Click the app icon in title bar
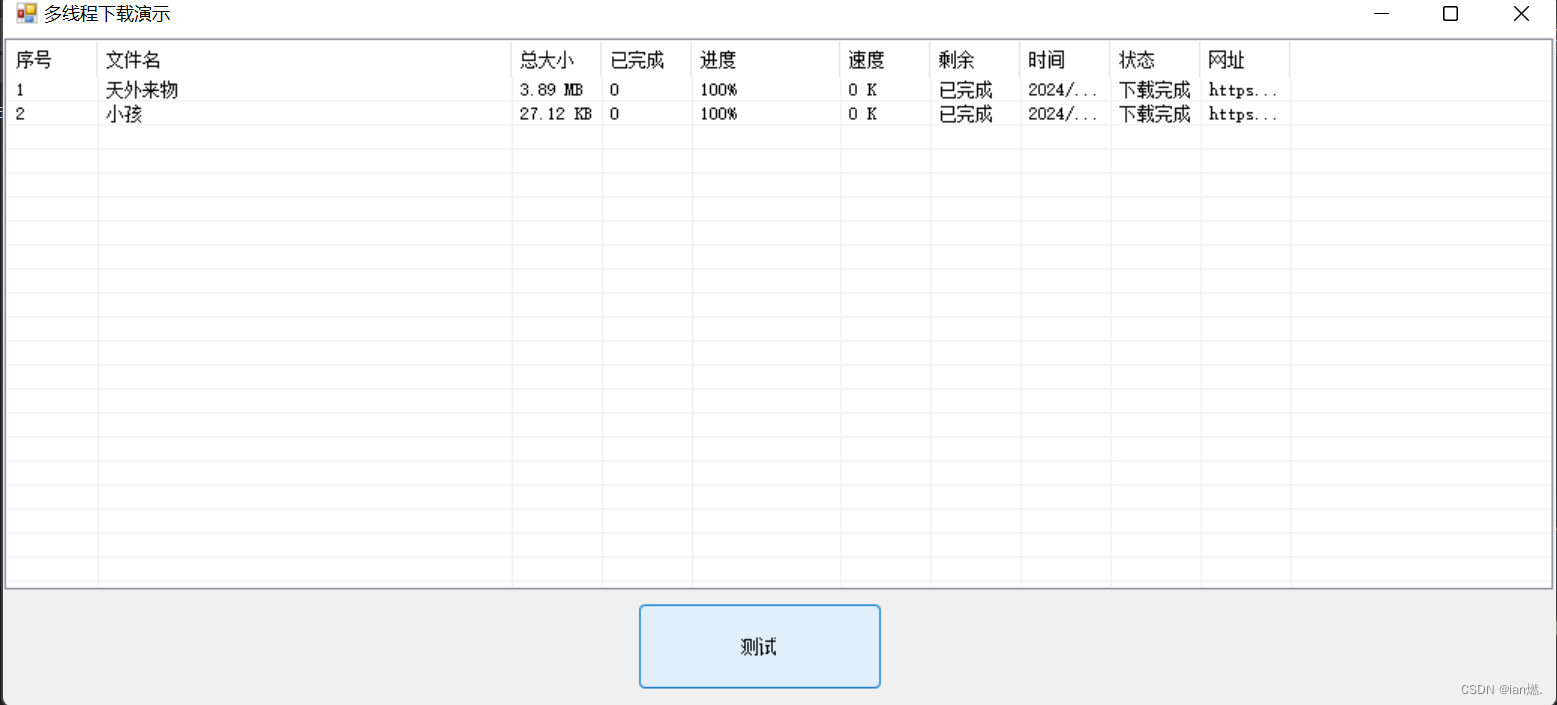The width and height of the screenshot is (1557, 705). [x=26, y=13]
